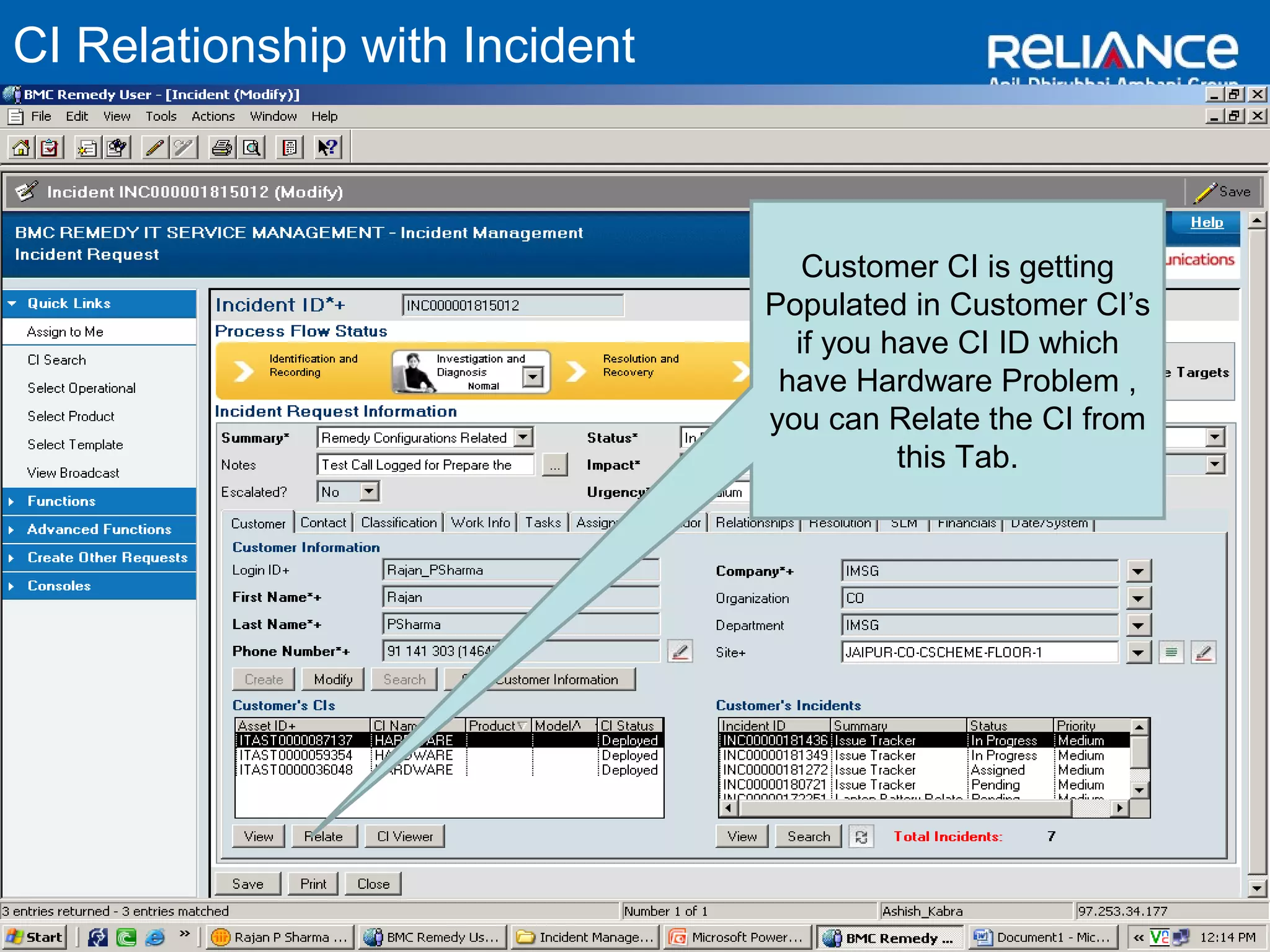Click the Print toolbar icon
The width and height of the screenshot is (1270, 952).
tap(222, 148)
